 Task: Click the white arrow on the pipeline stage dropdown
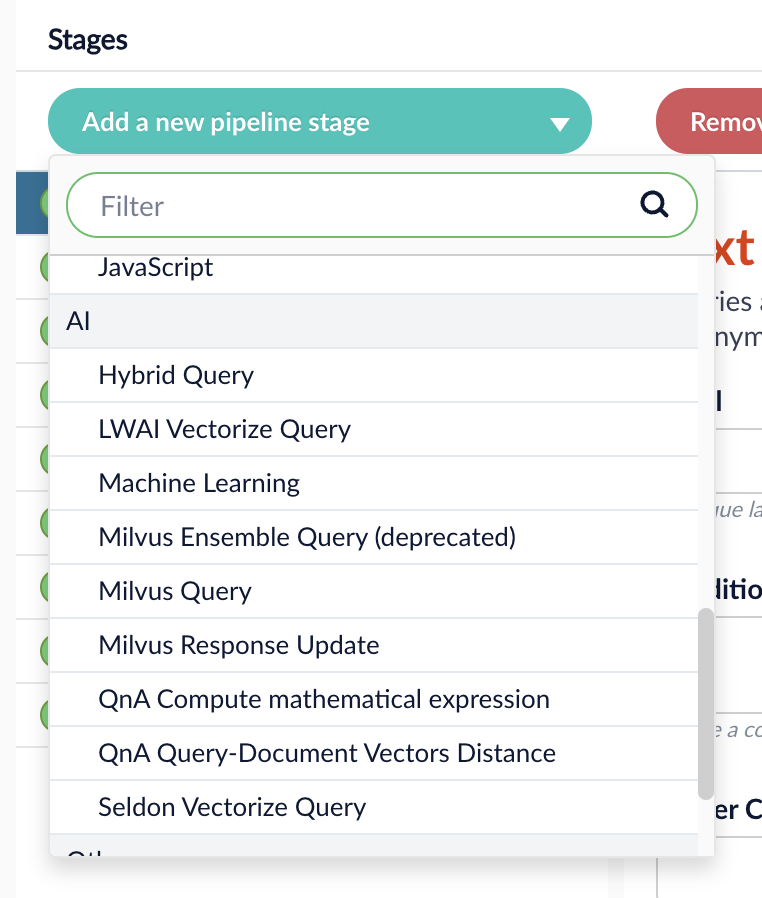click(x=559, y=124)
